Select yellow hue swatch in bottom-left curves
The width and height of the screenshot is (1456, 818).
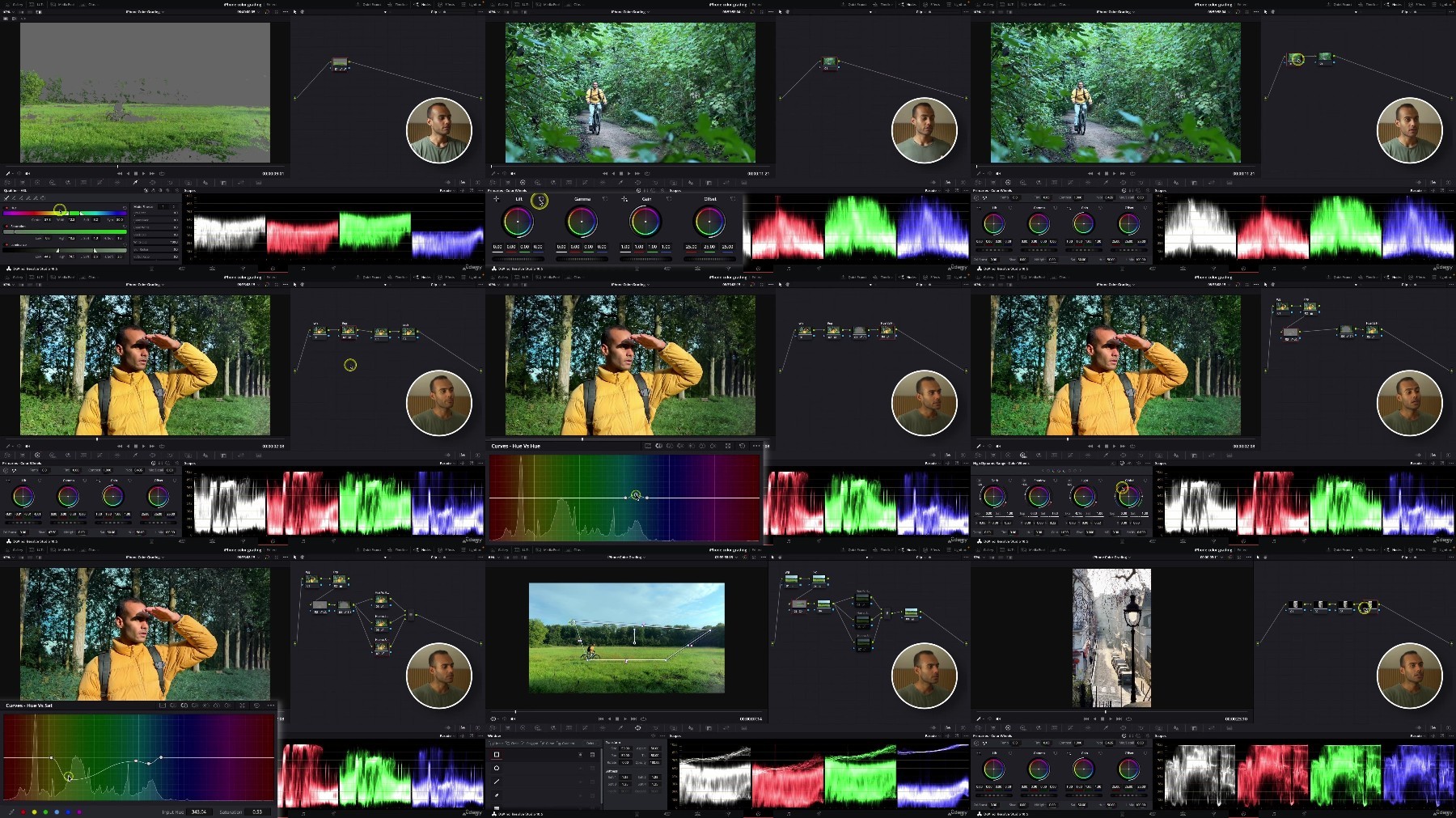tap(34, 812)
